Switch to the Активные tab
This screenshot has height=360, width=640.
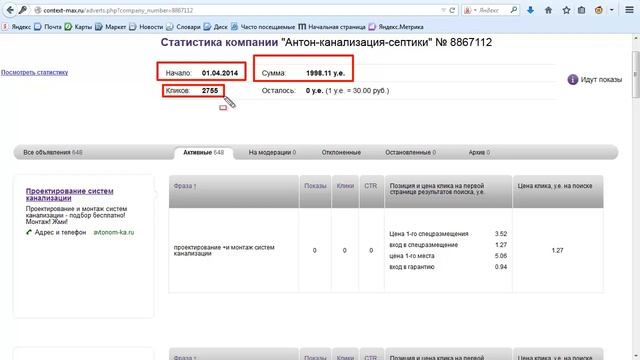tap(203, 152)
